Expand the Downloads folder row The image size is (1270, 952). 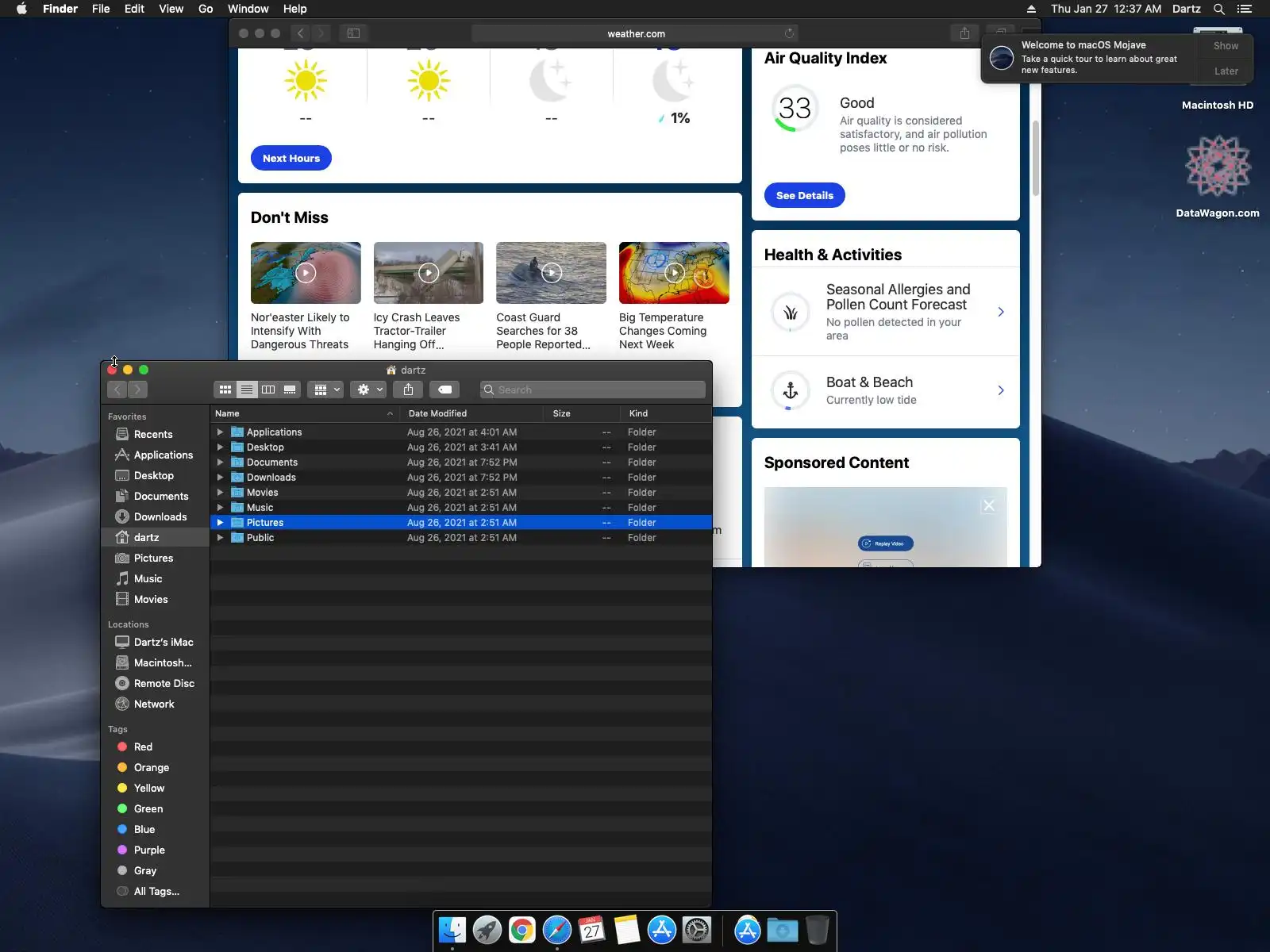[220, 478]
